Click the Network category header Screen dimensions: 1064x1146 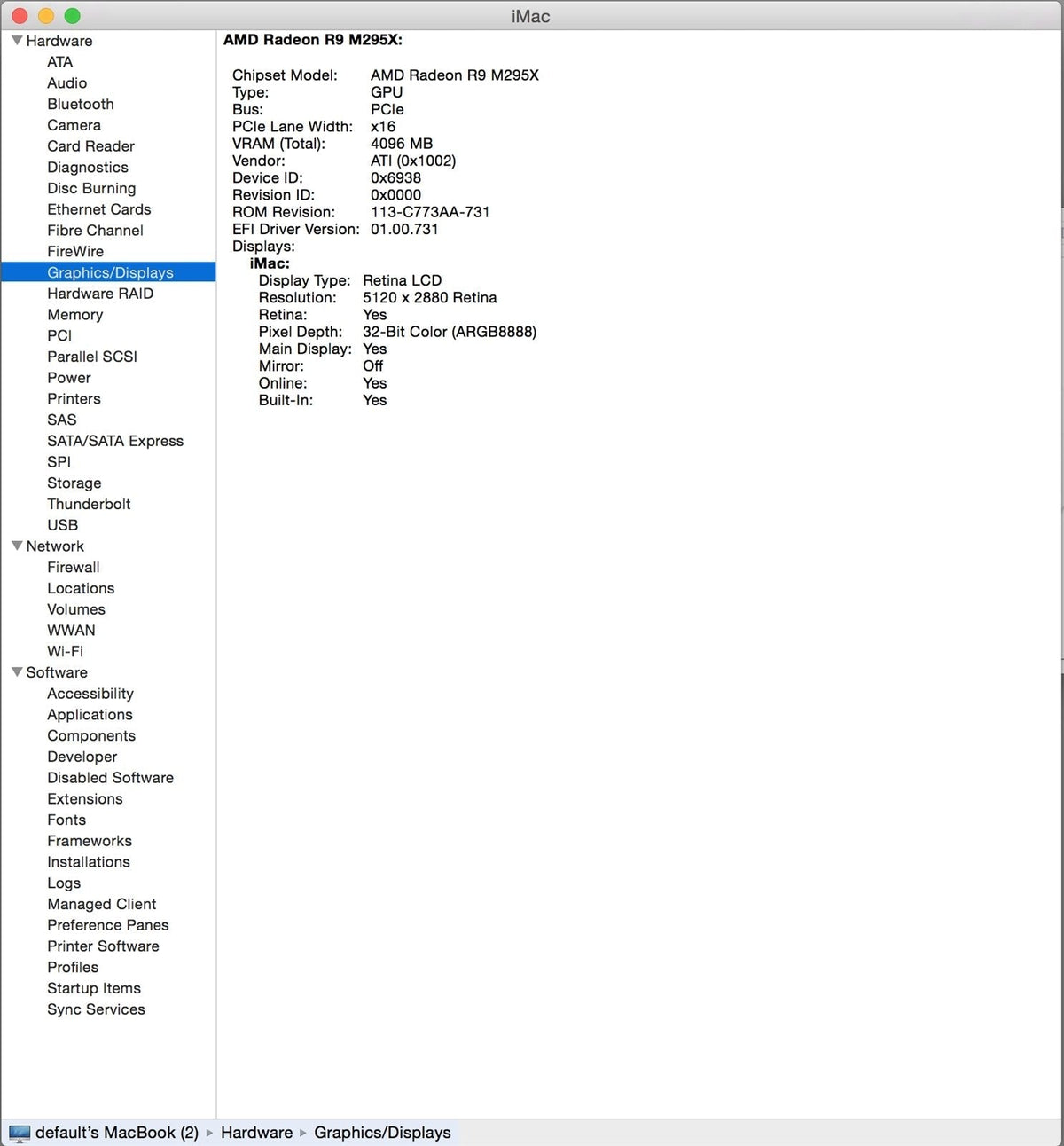[x=55, y=546]
